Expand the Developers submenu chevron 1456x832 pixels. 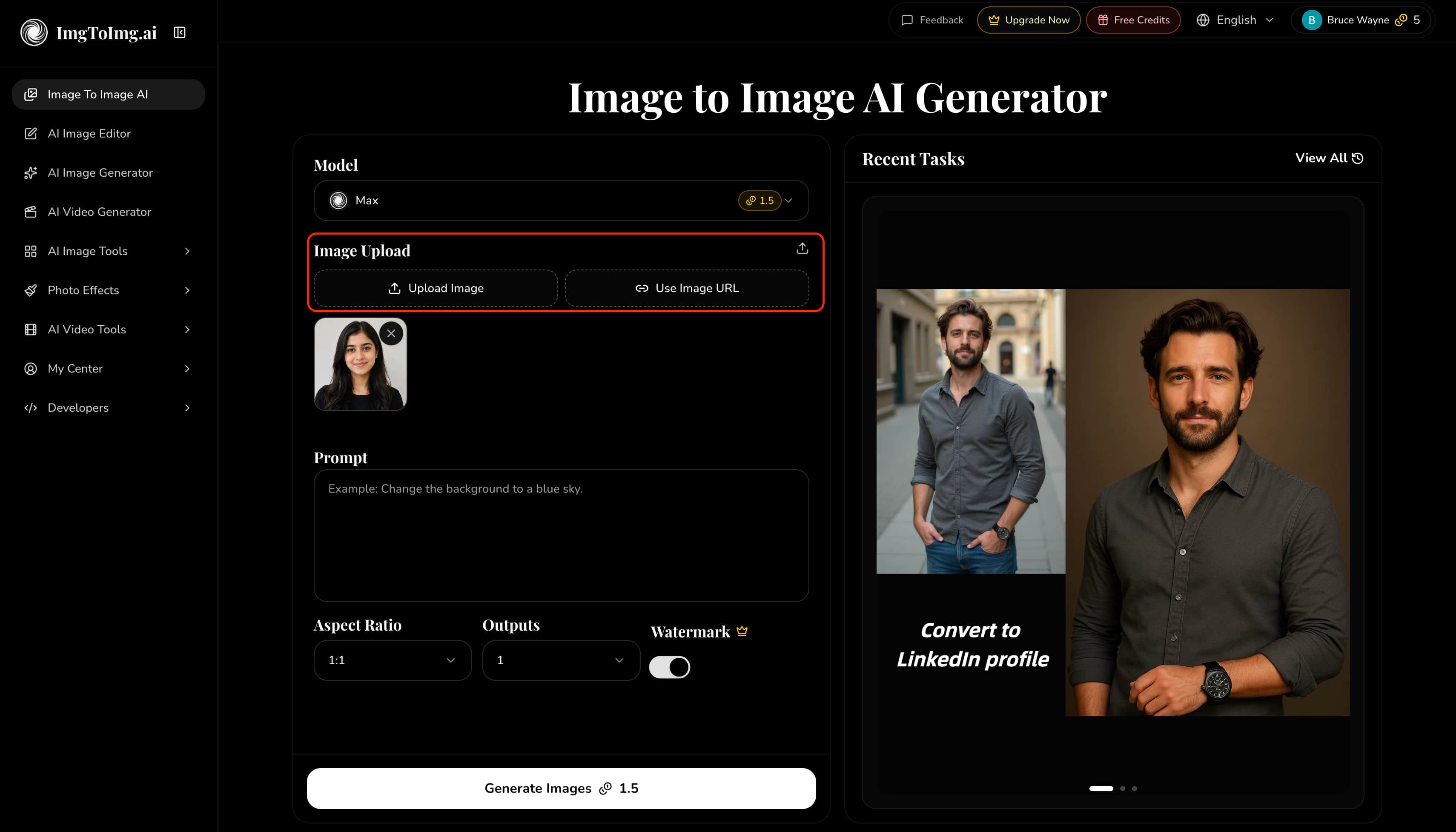coord(187,408)
